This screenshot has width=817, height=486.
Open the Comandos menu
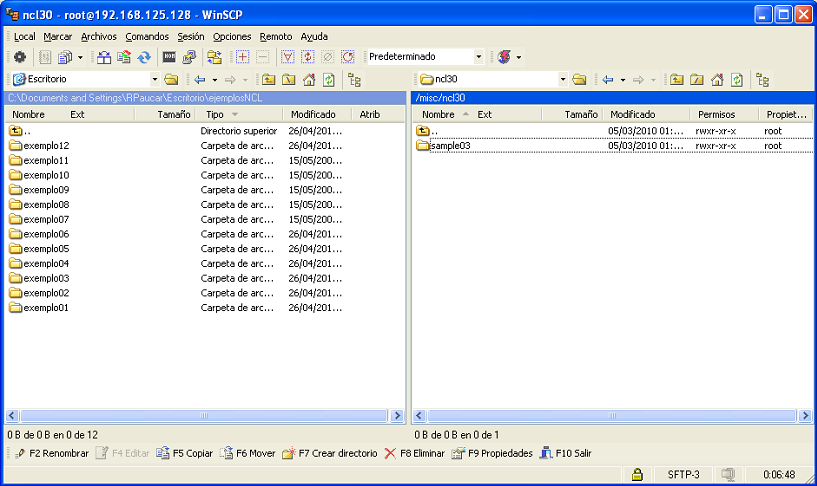click(x=147, y=36)
